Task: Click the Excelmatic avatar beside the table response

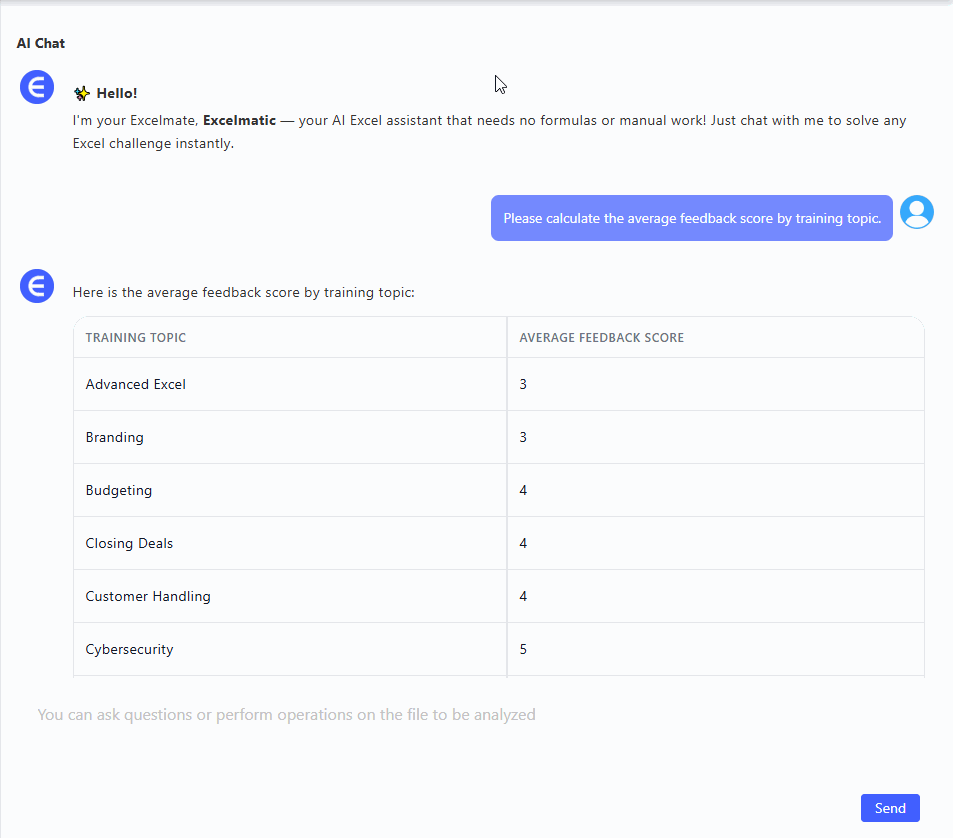Action: coord(37,287)
